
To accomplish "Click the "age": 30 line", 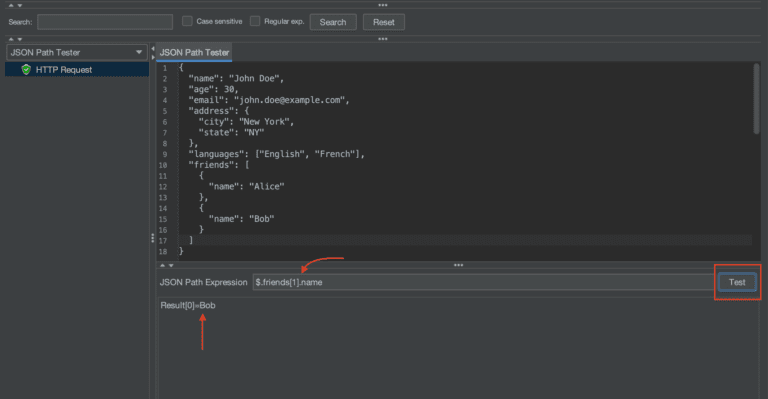I will click(214, 89).
